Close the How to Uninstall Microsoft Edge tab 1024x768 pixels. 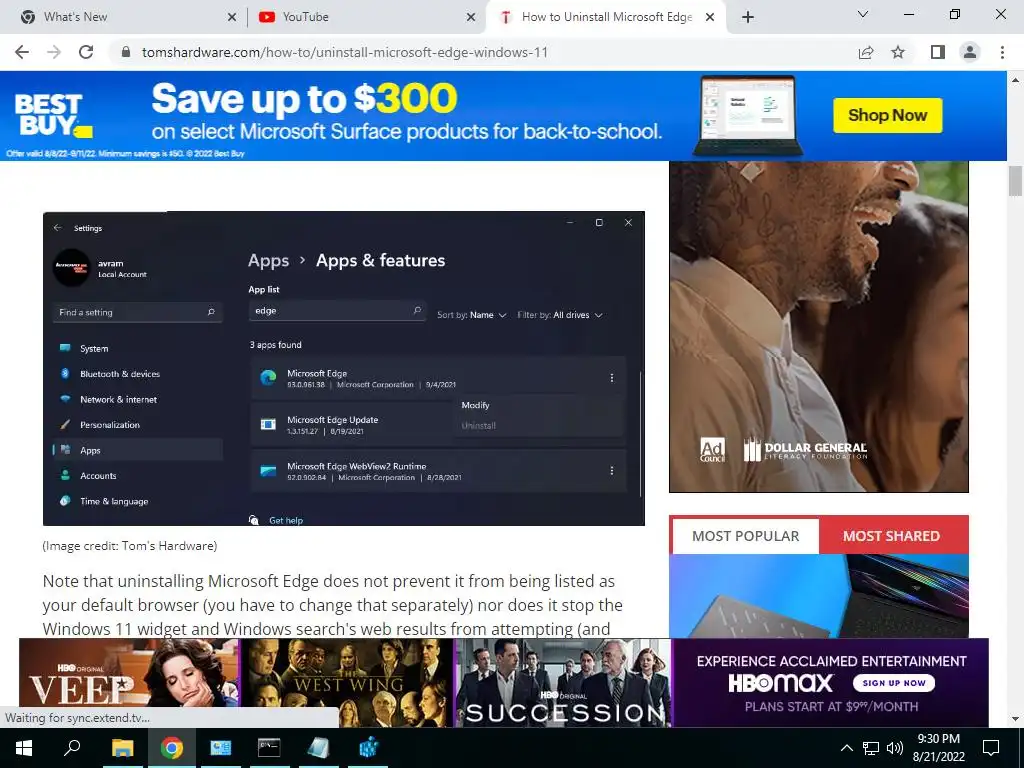(x=710, y=17)
